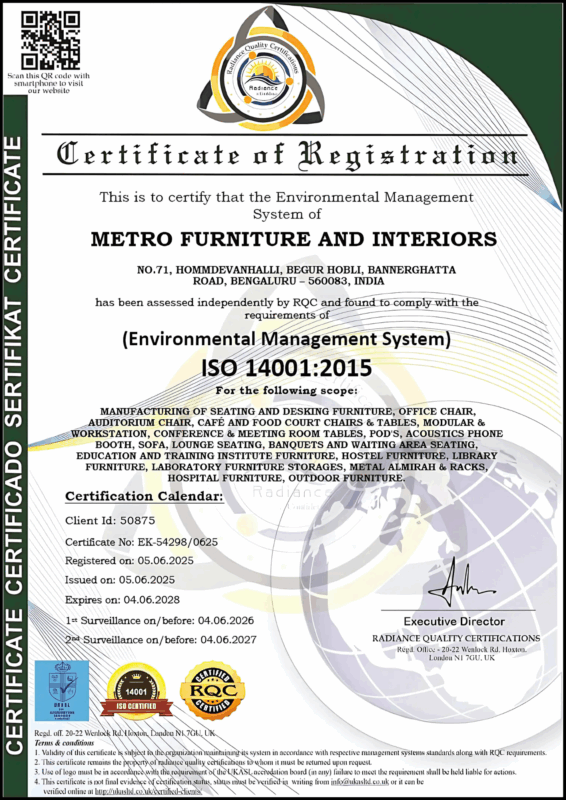Click the ISO 14001:2015 standard text
The width and height of the screenshot is (566, 800).
click(x=286, y=368)
